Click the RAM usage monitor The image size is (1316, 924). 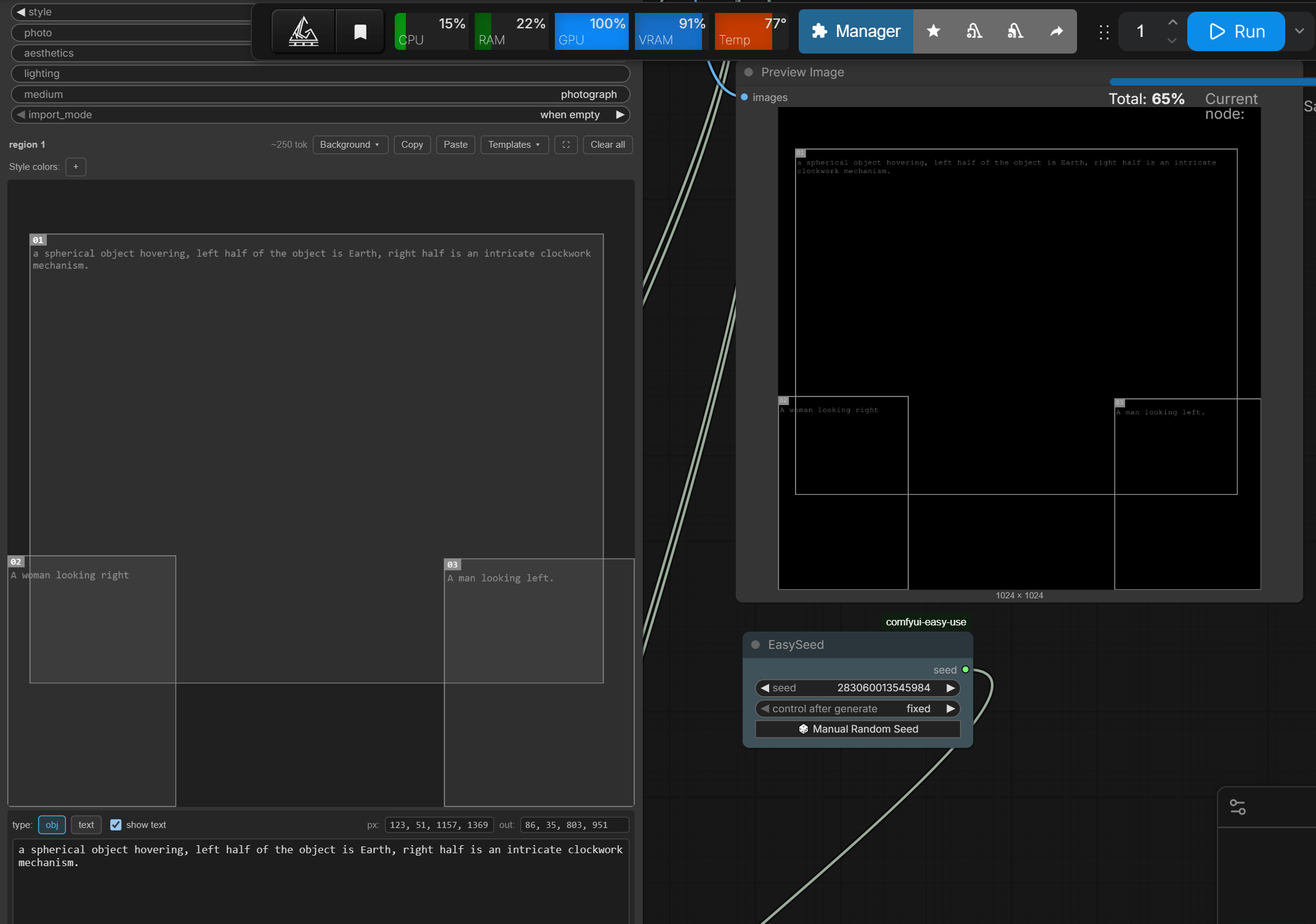pyautogui.click(x=511, y=31)
